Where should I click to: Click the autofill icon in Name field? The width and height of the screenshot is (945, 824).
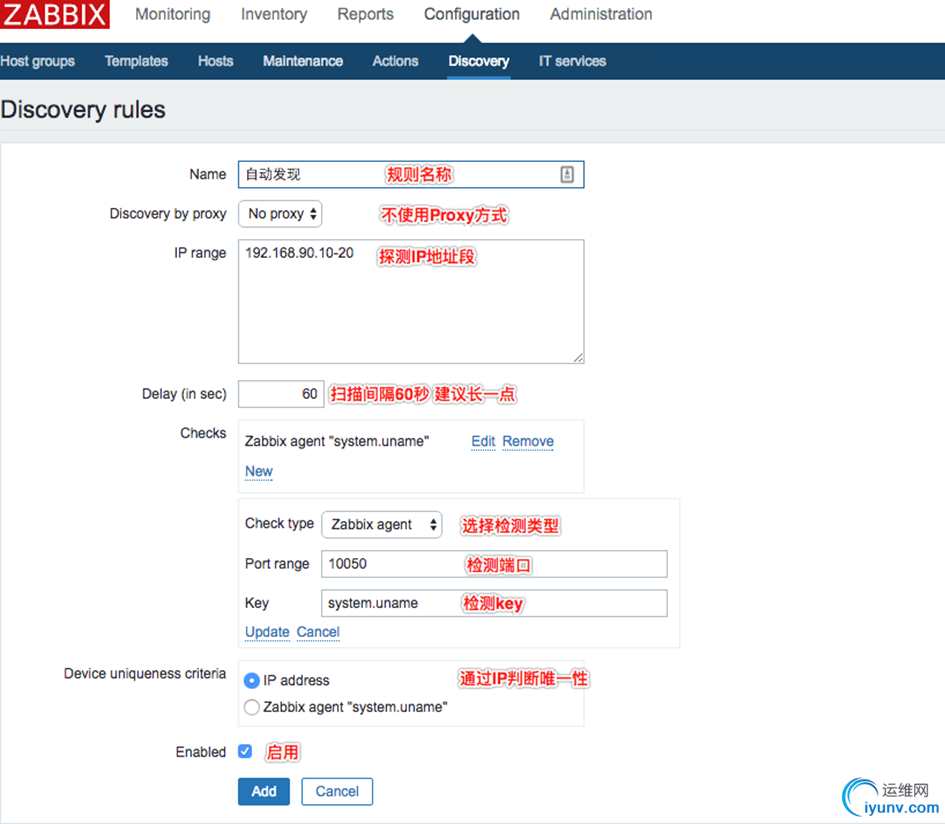pos(567,174)
